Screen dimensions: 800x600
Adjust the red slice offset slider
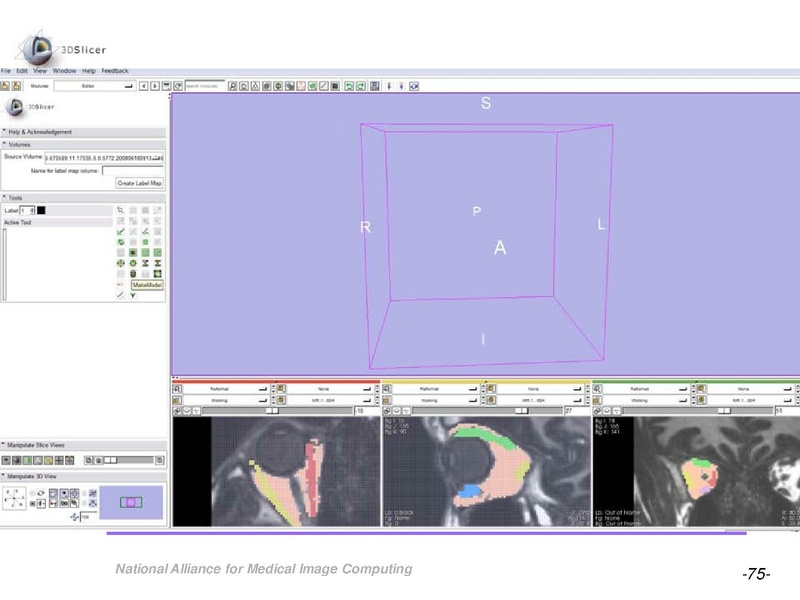click(277, 411)
